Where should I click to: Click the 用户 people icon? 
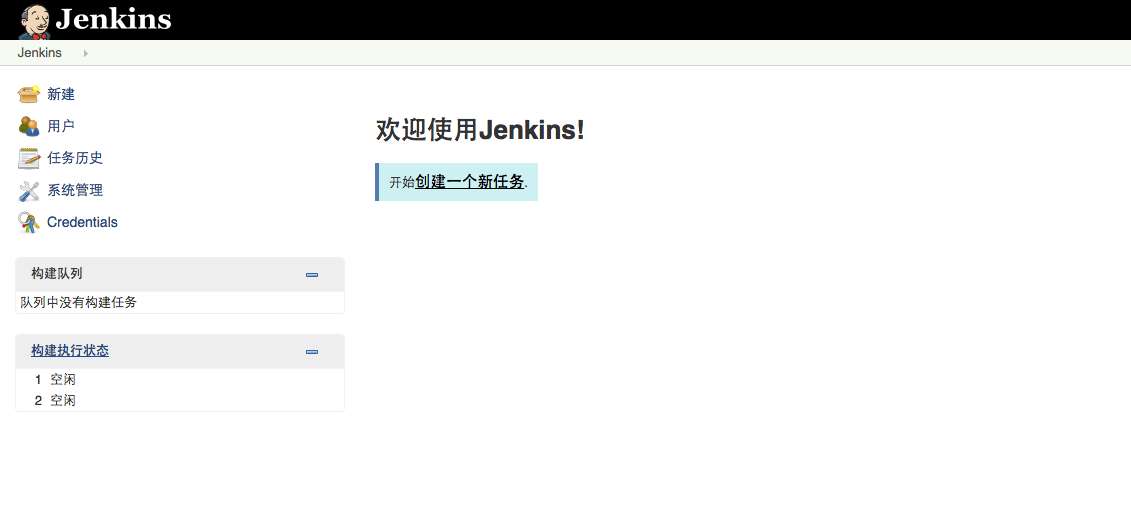29,126
